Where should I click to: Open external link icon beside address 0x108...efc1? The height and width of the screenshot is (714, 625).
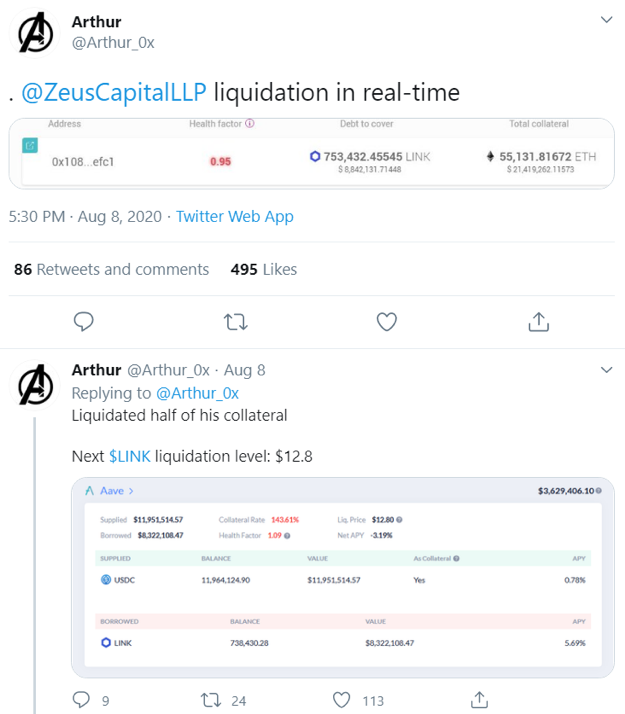(30, 146)
